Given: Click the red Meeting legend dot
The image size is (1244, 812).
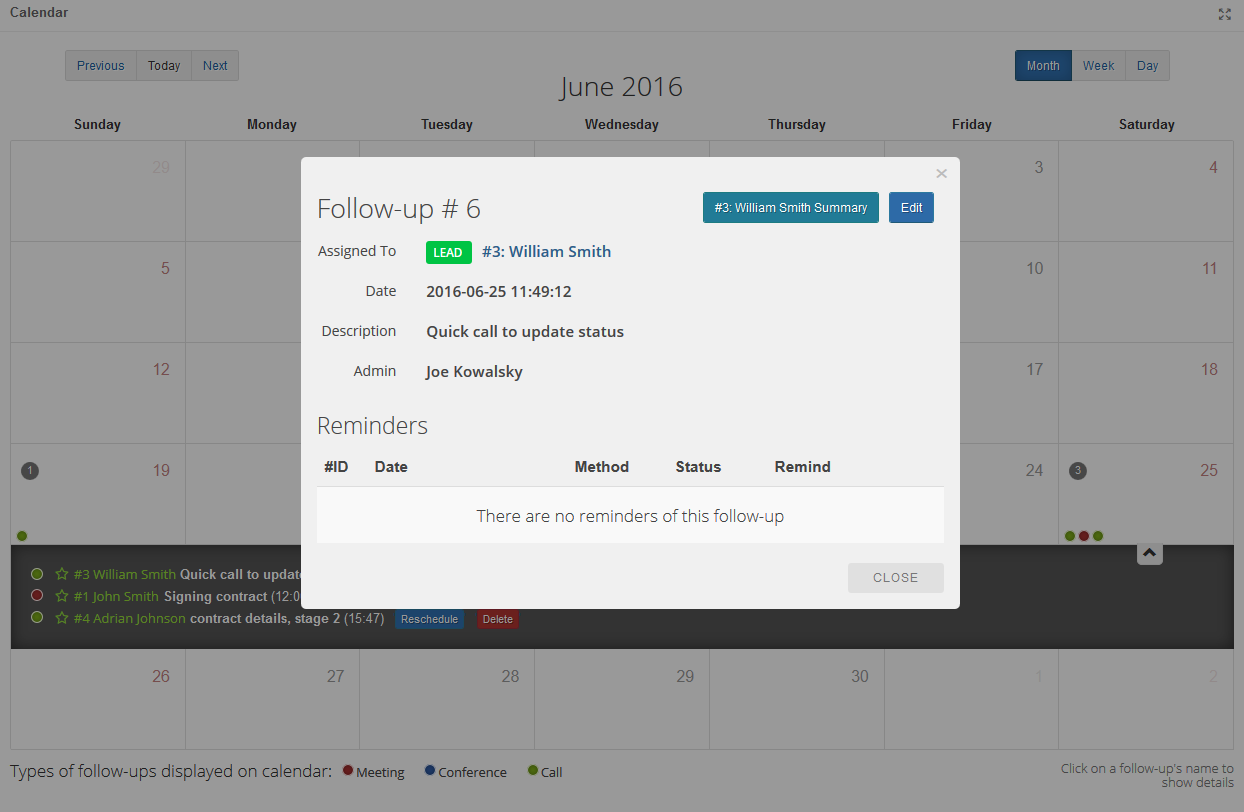Looking at the screenshot, I should pyautogui.click(x=348, y=771).
